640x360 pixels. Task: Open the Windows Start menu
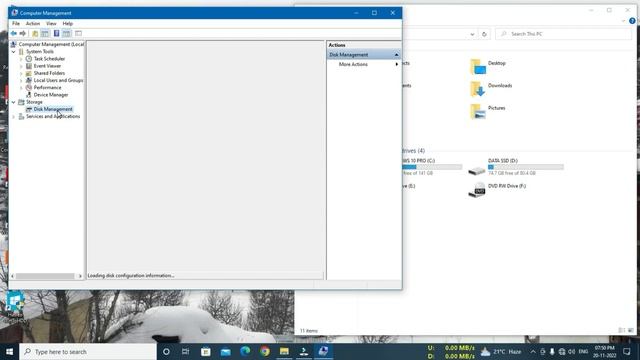9,351
